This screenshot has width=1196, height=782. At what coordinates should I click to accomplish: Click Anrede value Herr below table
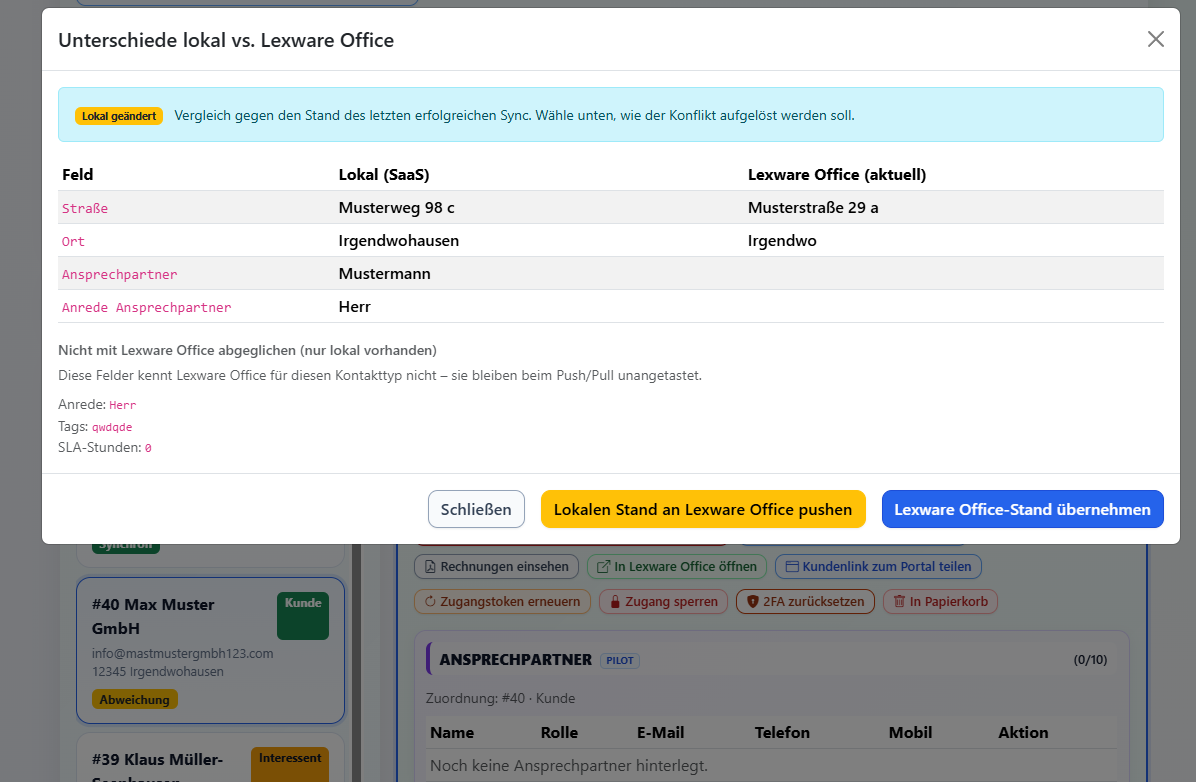[x=123, y=405]
